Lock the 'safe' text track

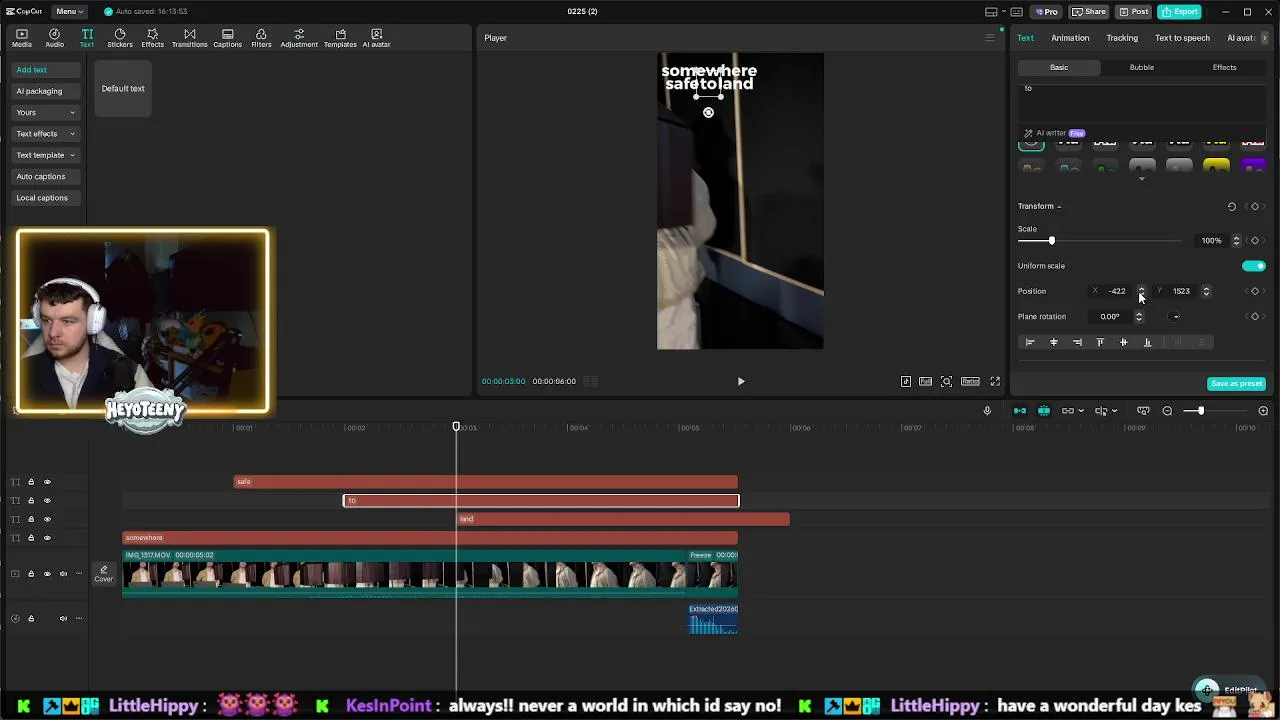[x=30, y=482]
